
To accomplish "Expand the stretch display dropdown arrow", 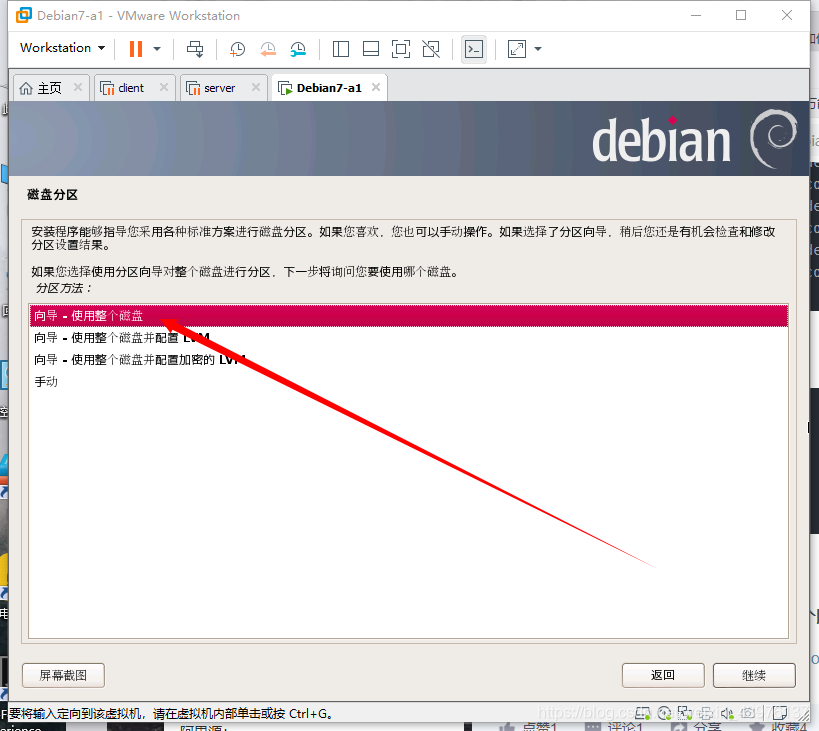I will (x=538, y=49).
